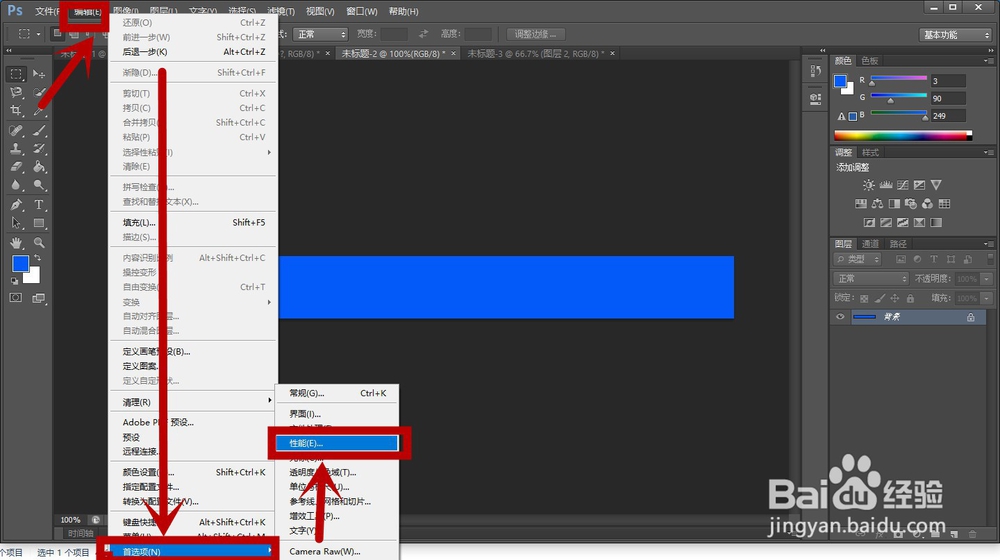The height and width of the screenshot is (560, 1000).
Task: Choose Camera Raw(W)... in preferences submenu
Action: pos(337,552)
